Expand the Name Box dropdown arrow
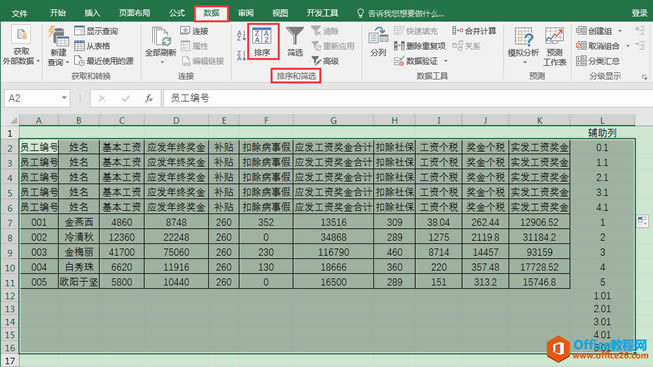The height and width of the screenshot is (367, 653). 64,98
